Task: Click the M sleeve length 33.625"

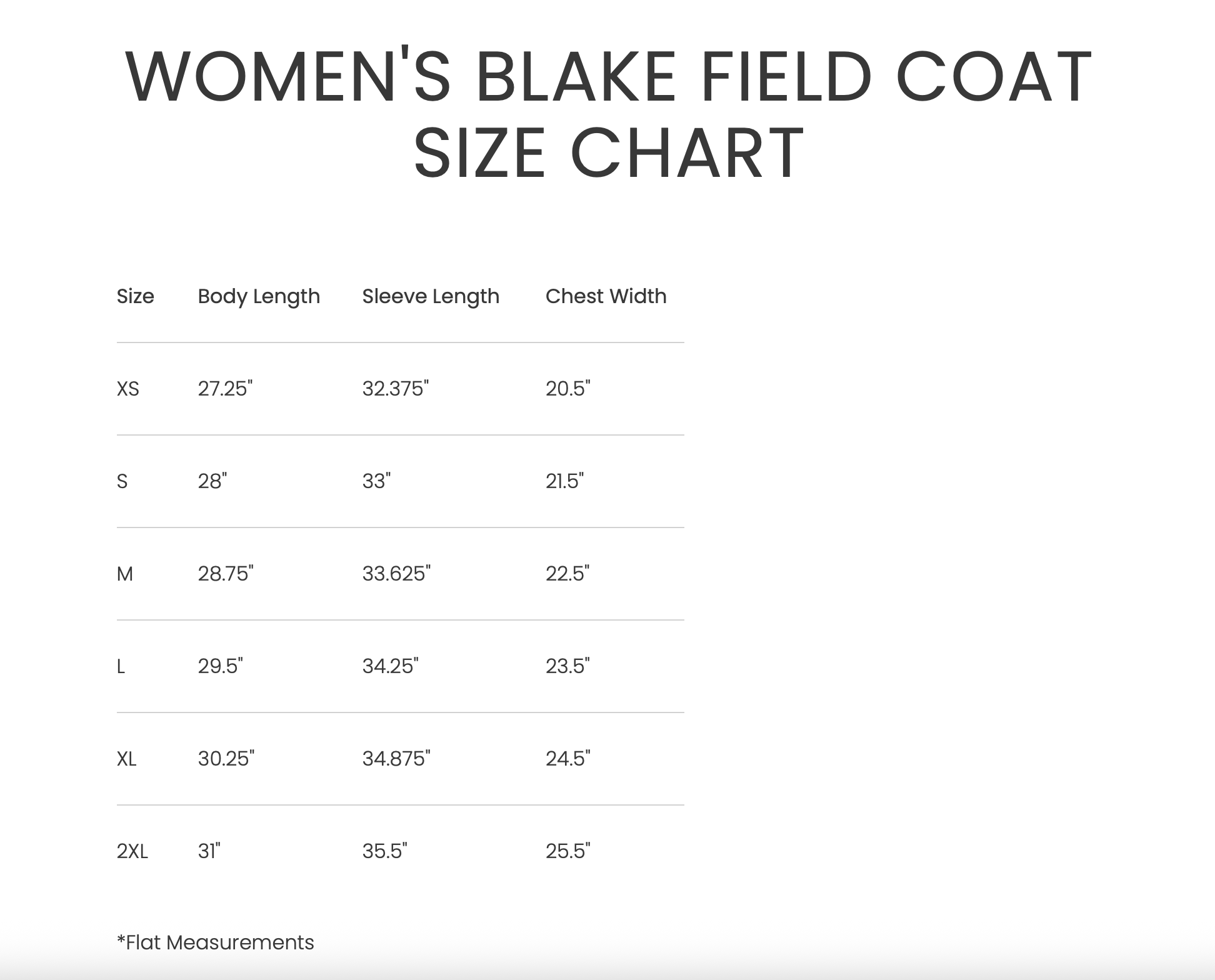Action: tap(396, 574)
